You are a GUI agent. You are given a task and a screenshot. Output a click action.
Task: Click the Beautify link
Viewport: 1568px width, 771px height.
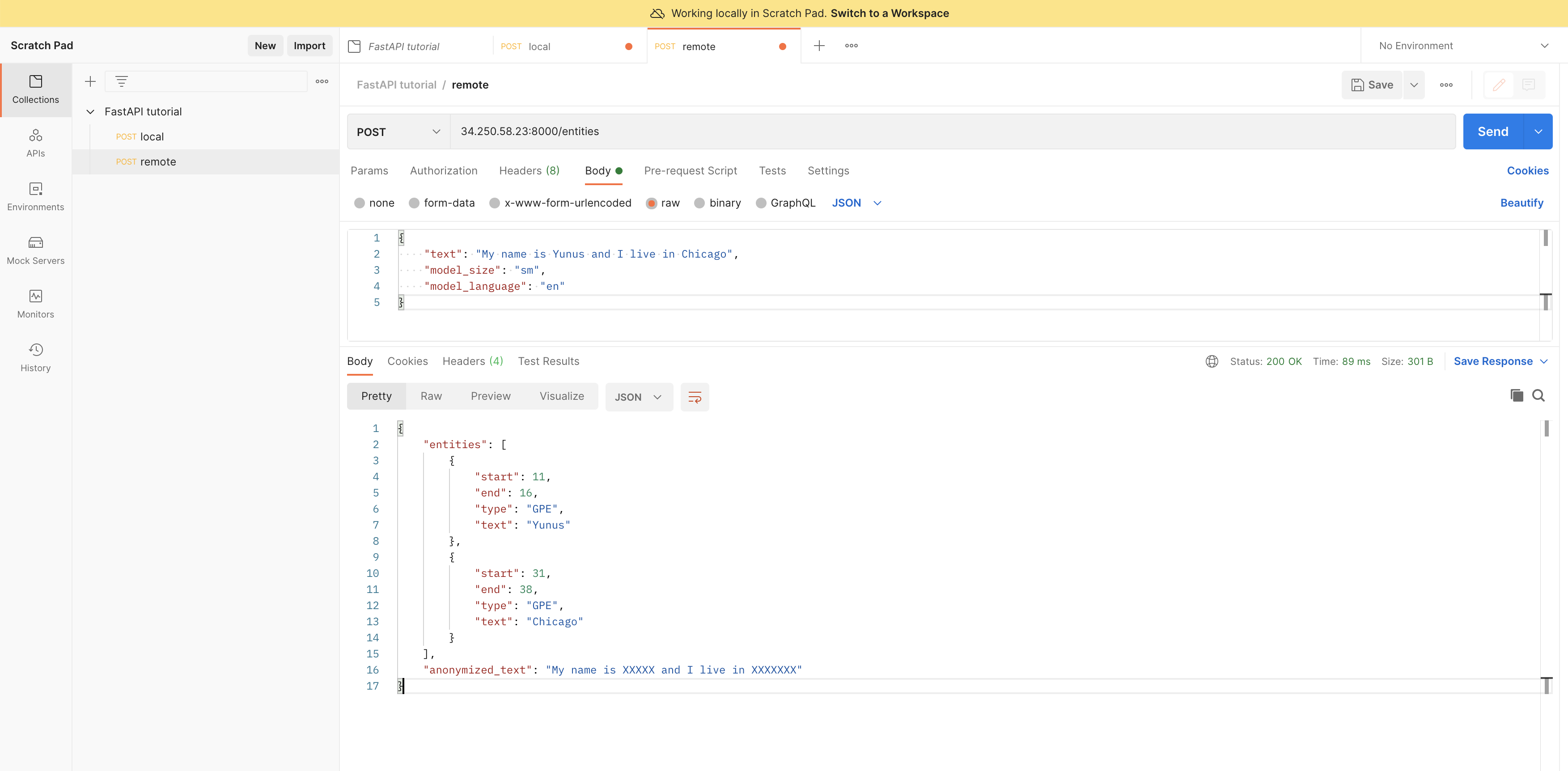pyautogui.click(x=1521, y=203)
